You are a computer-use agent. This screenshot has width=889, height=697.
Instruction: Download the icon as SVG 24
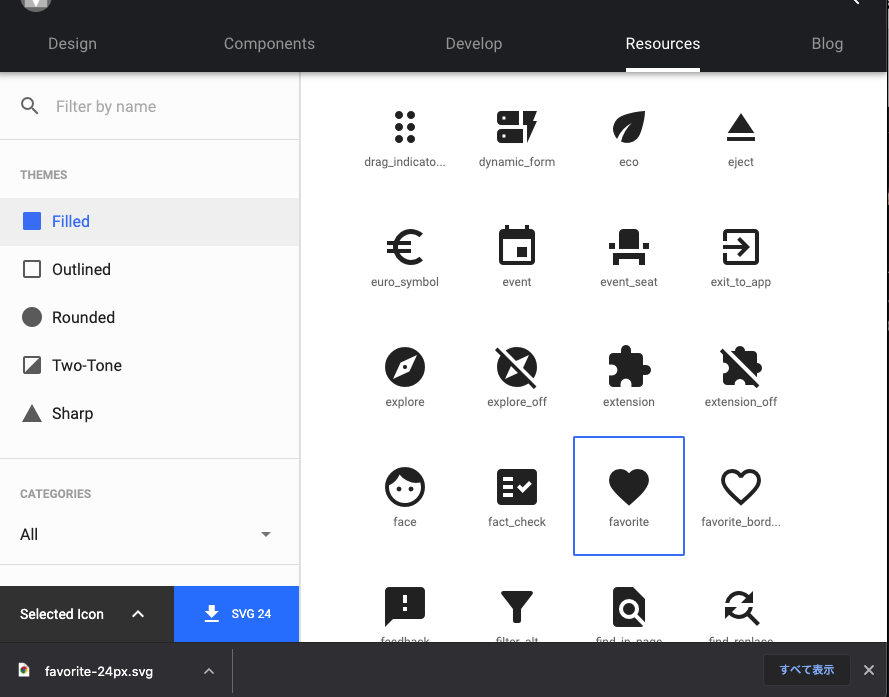(236, 614)
